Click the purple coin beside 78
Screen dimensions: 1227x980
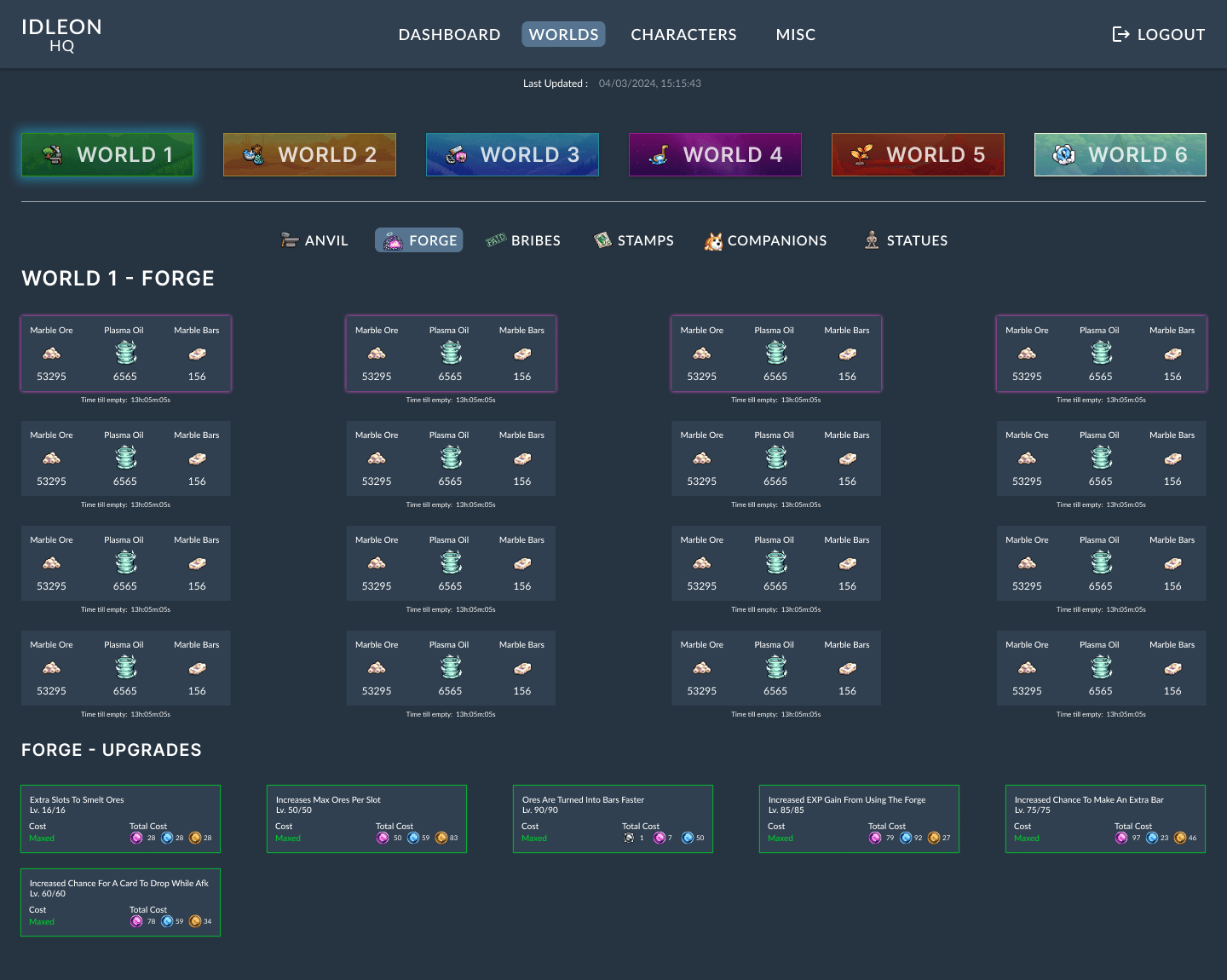136,921
